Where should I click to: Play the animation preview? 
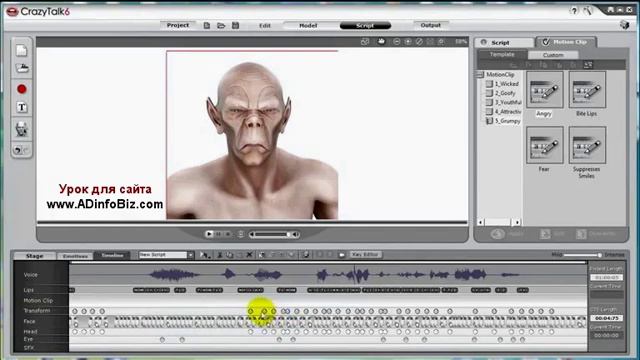pyautogui.click(x=209, y=234)
